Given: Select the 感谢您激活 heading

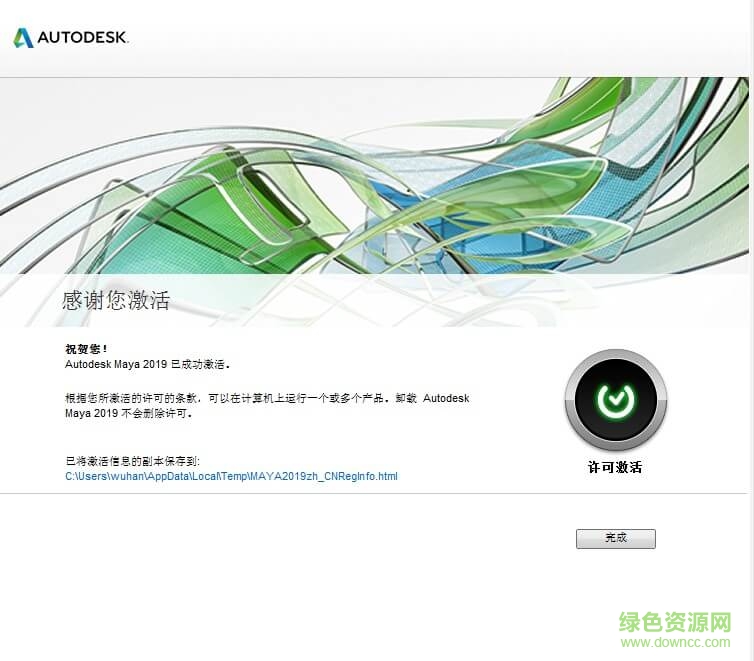Looking at the screenshot, I should [x=116, y=300].
